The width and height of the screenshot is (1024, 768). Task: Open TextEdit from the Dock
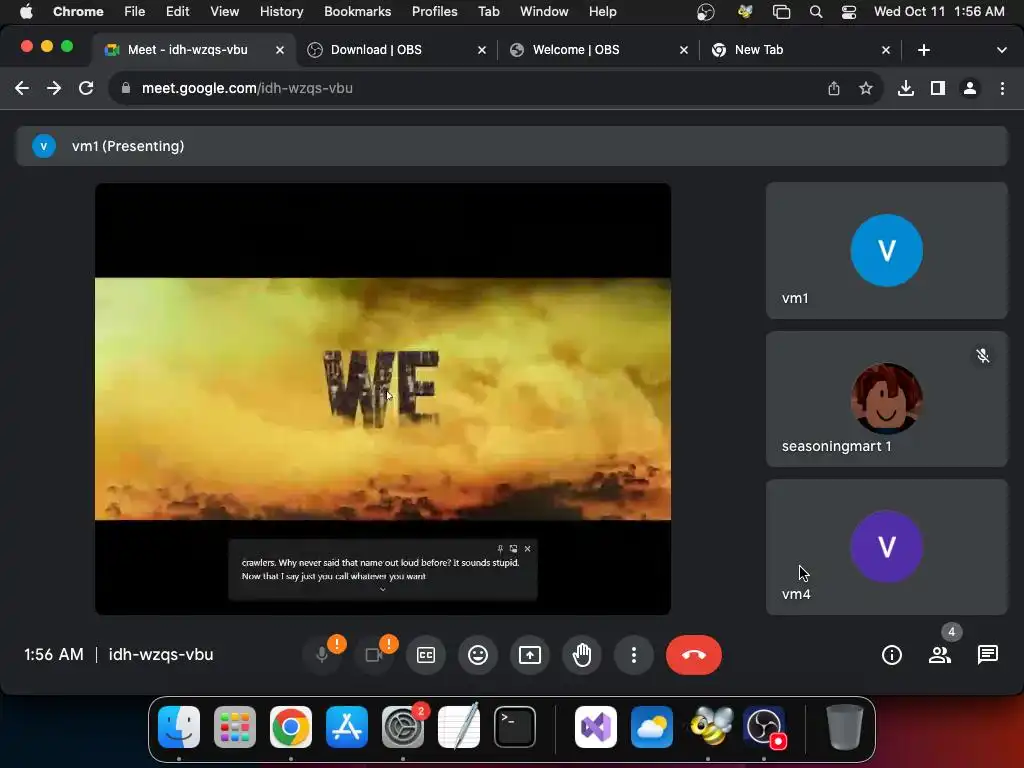458,727
